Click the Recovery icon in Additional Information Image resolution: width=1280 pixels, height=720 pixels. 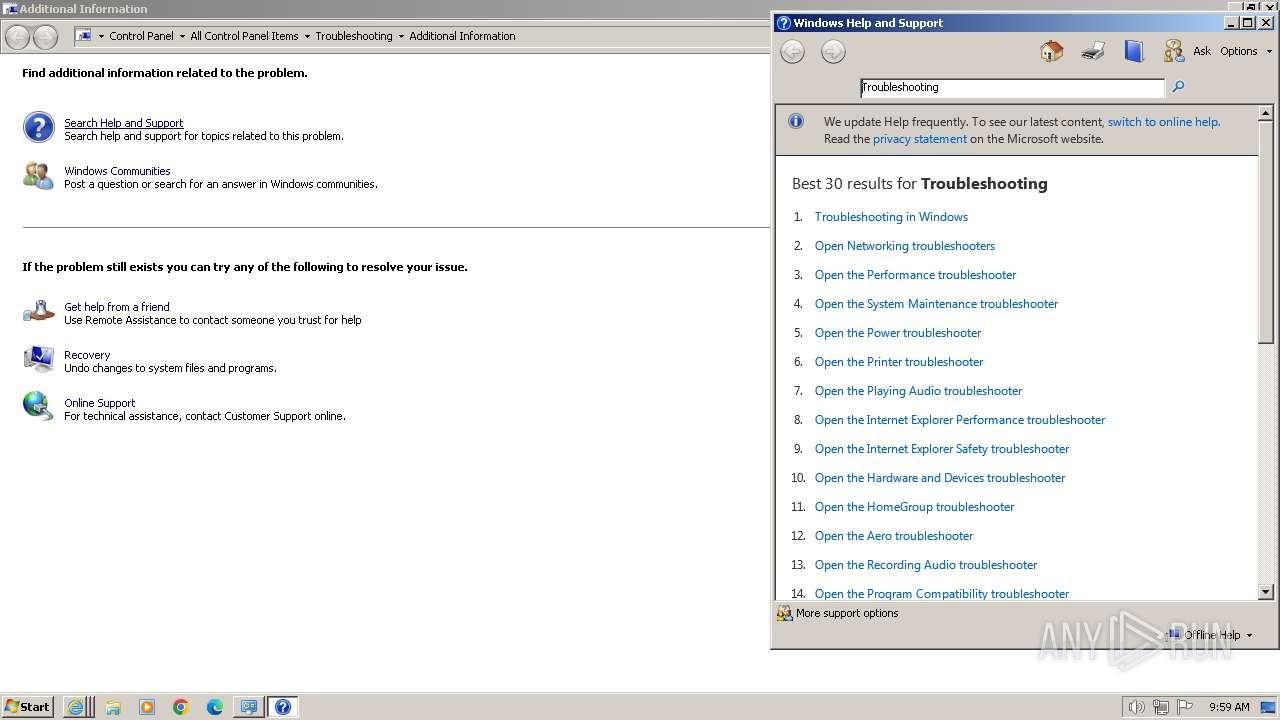click(x=38, y=359)
